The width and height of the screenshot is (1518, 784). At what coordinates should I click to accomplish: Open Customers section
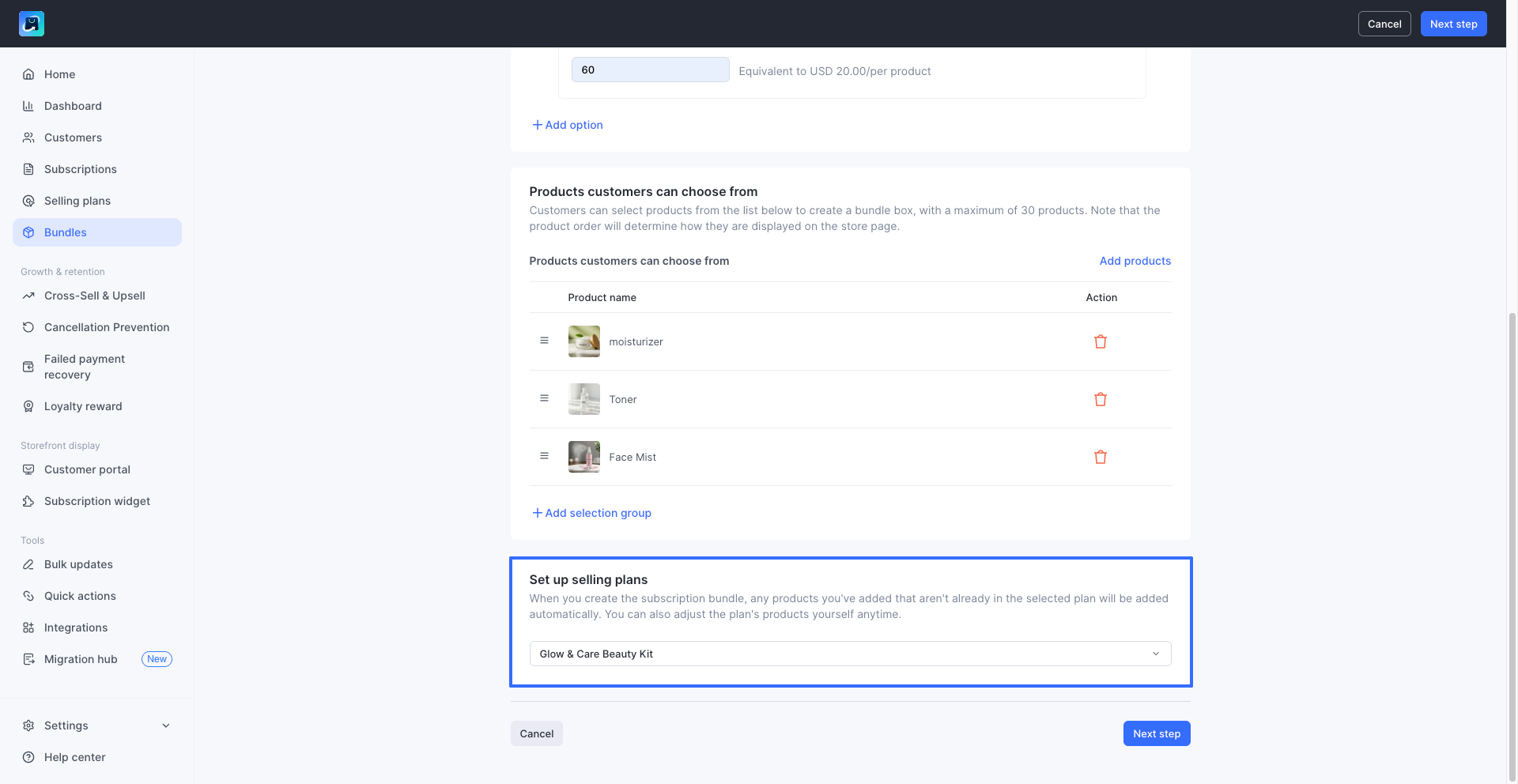pyautogui.click(x=97, y=138)
